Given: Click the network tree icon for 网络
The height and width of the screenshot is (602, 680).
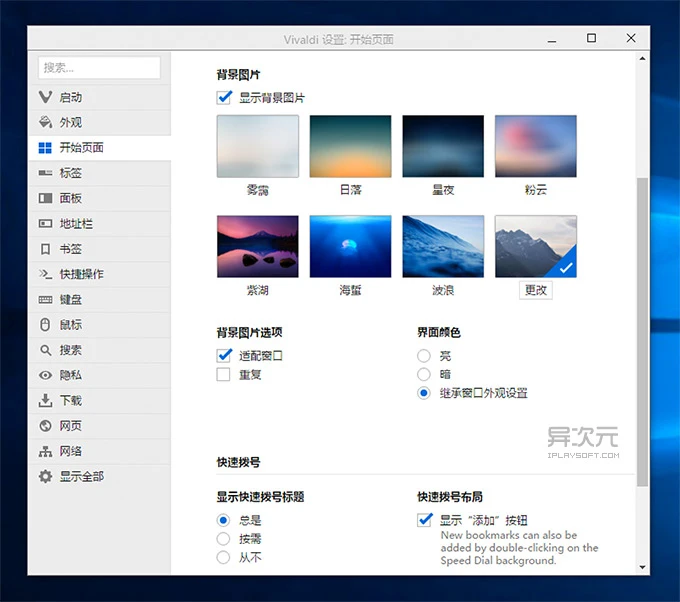Looking at the screenshot, I should coord(45,452).
